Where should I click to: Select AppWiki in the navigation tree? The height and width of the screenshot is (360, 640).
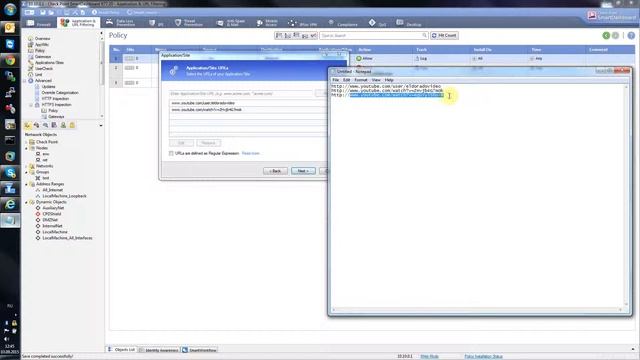[39, 44]
